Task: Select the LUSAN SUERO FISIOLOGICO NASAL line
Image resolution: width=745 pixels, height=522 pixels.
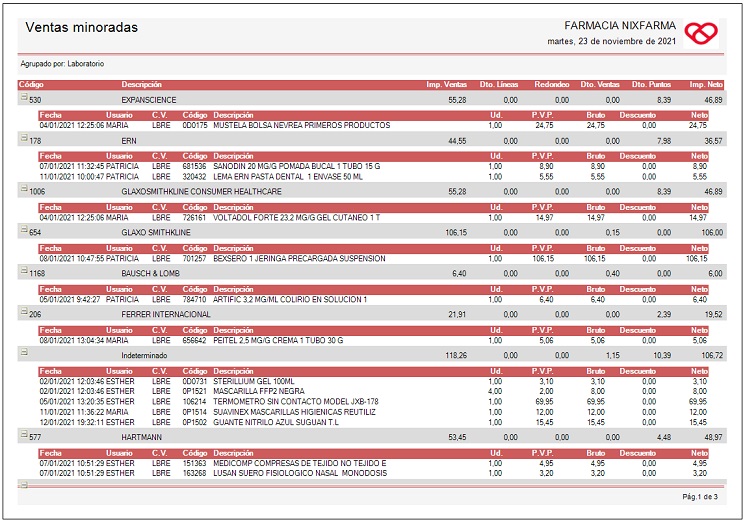Action: pos(373,474)
